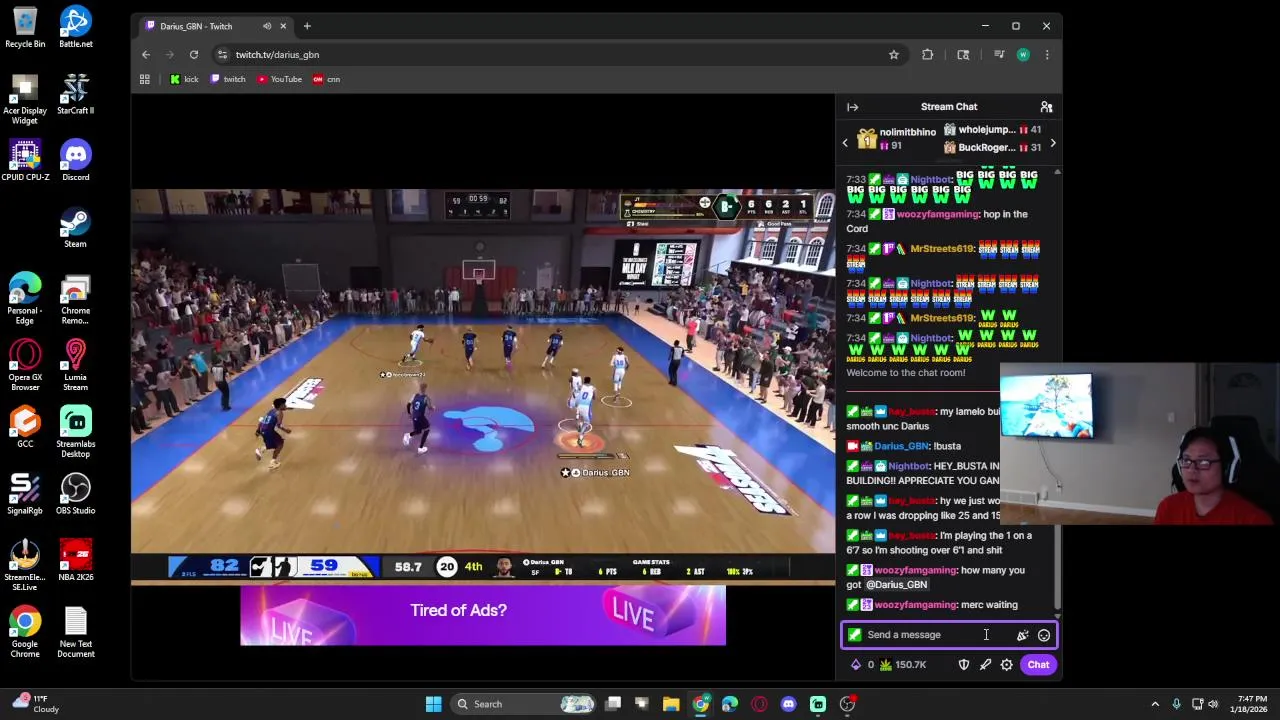Viewport: 1280px width, 720px height.
Task: Open the chat community users list
Action: (1046, 107)
